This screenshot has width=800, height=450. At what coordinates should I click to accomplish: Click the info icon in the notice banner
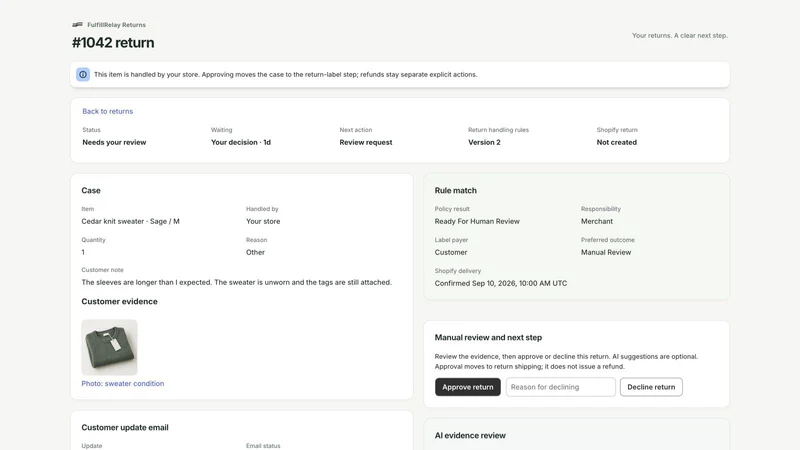pyautogui.click(x=83, y=74)
